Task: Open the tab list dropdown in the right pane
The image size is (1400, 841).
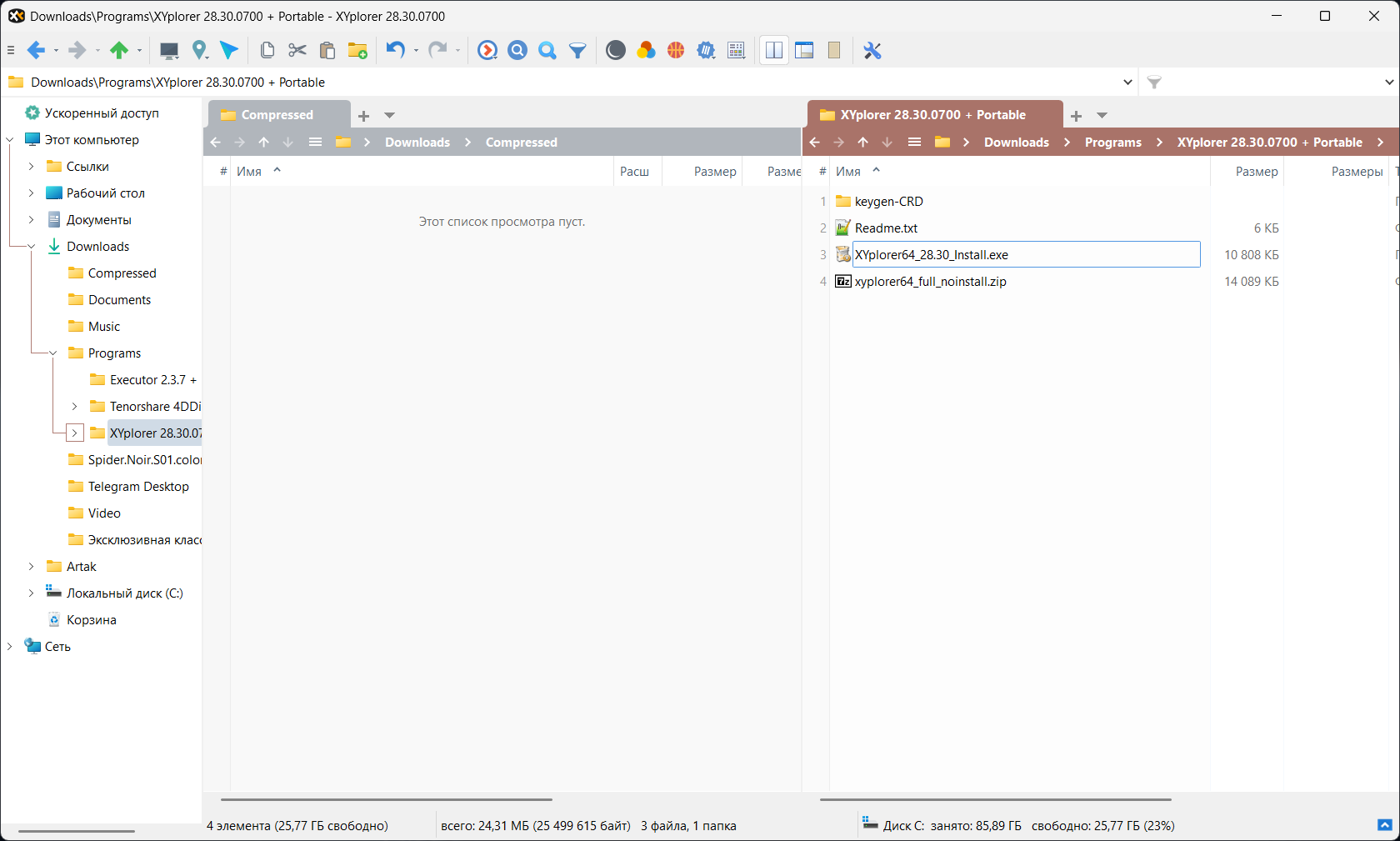Action: click(1102, 116)
